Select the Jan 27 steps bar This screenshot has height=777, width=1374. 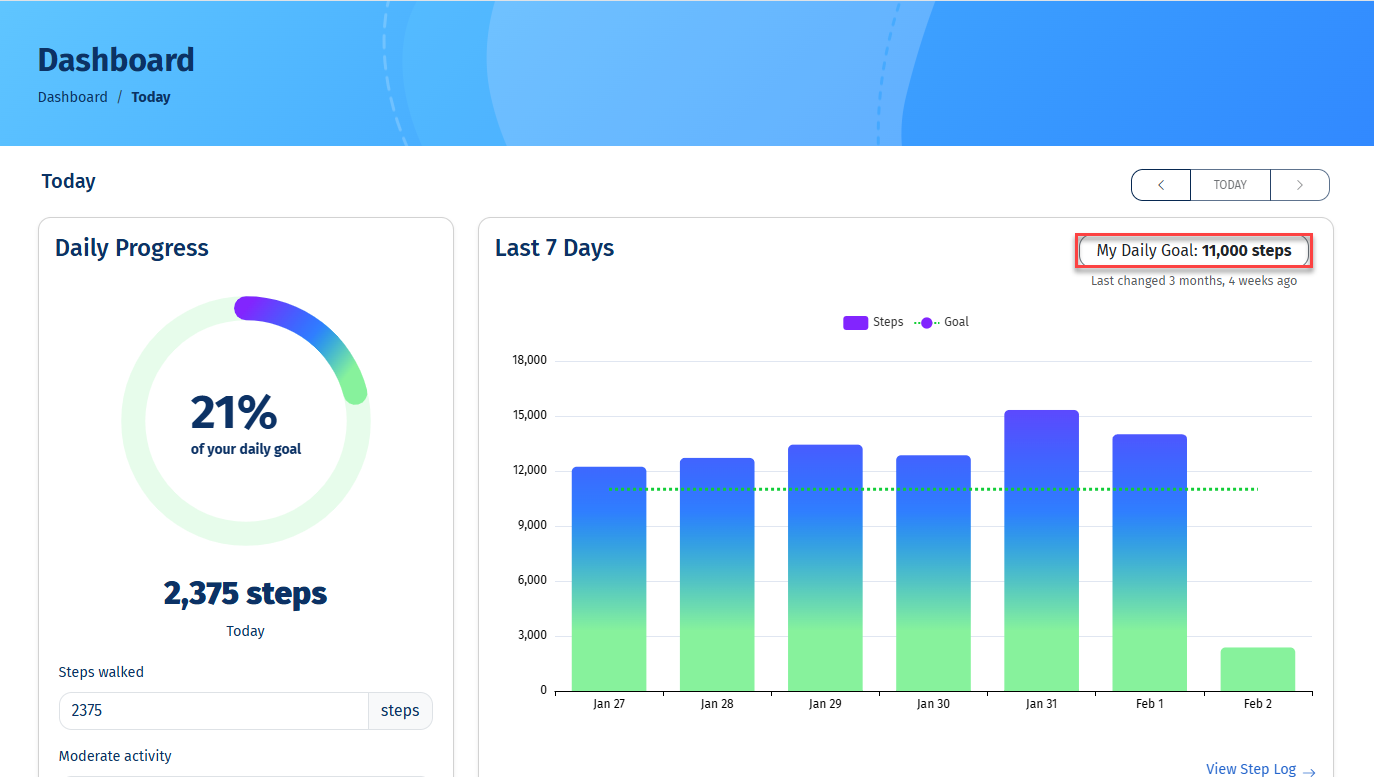609,580
